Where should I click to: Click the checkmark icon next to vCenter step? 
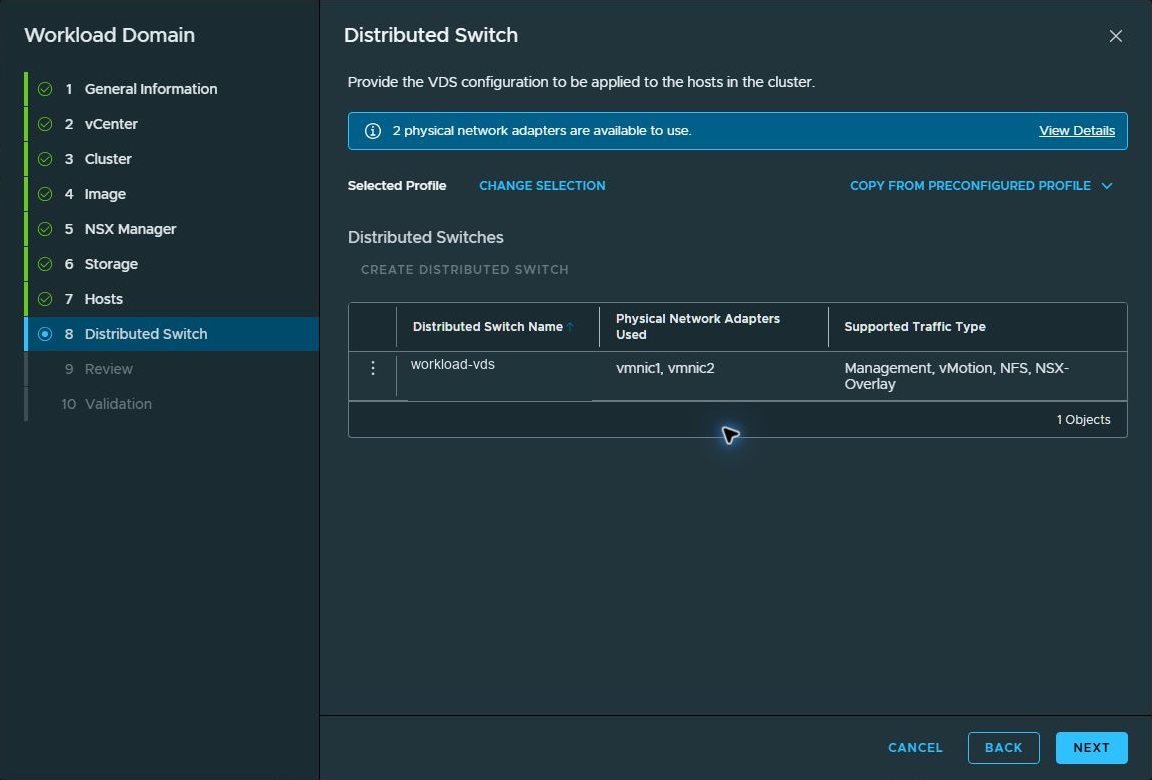click(45, 124)
